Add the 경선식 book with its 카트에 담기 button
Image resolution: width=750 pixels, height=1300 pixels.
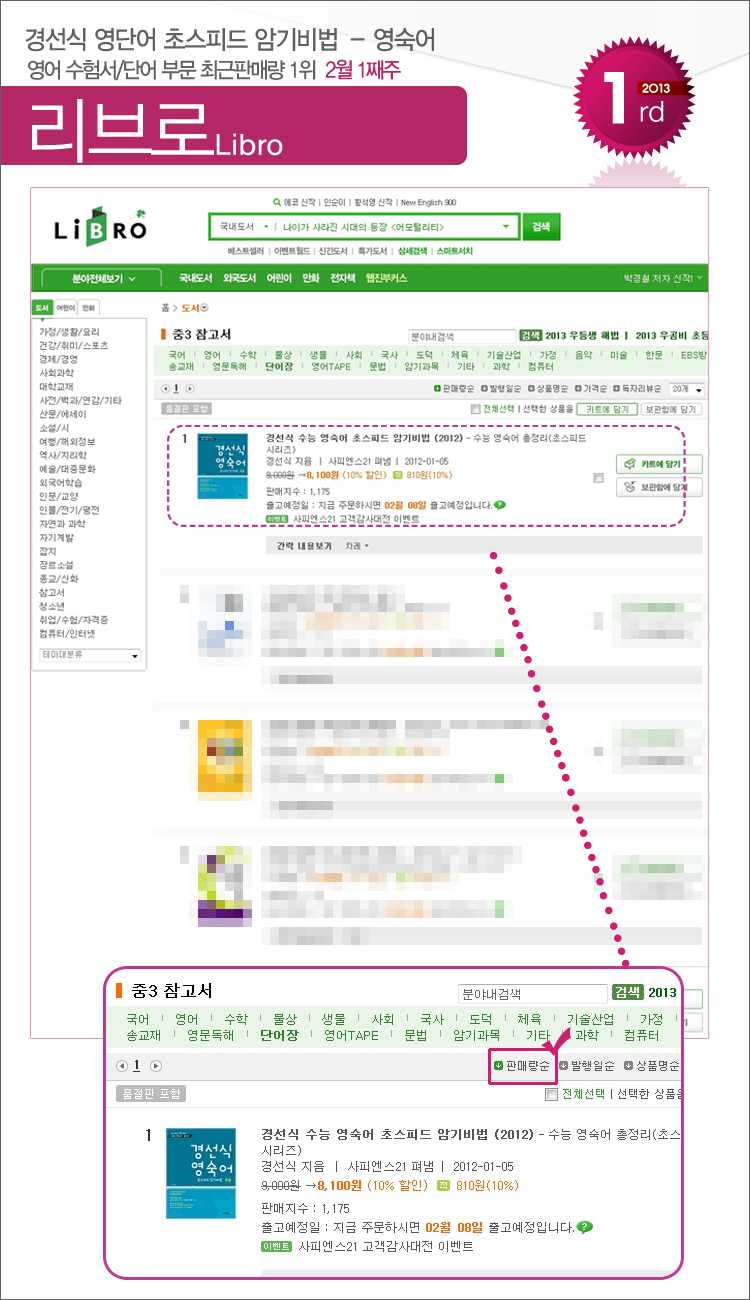click(x=657, y=464)
